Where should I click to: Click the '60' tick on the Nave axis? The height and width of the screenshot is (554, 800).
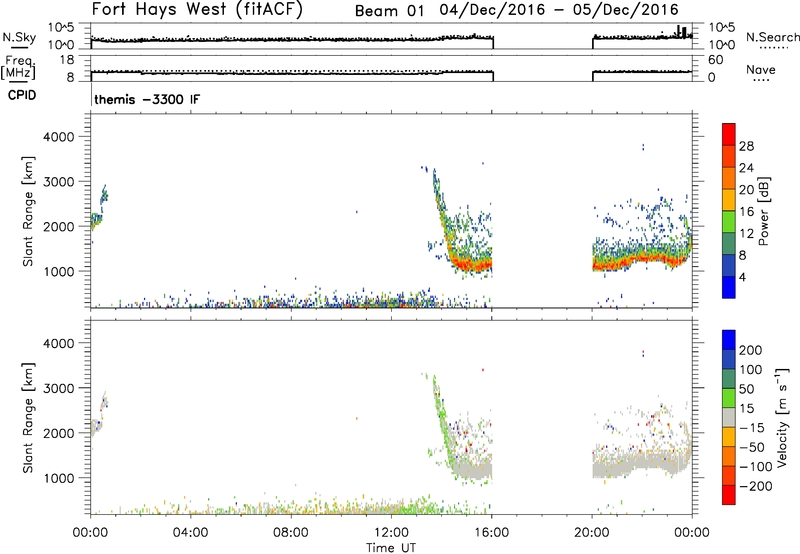click(715, 60)
